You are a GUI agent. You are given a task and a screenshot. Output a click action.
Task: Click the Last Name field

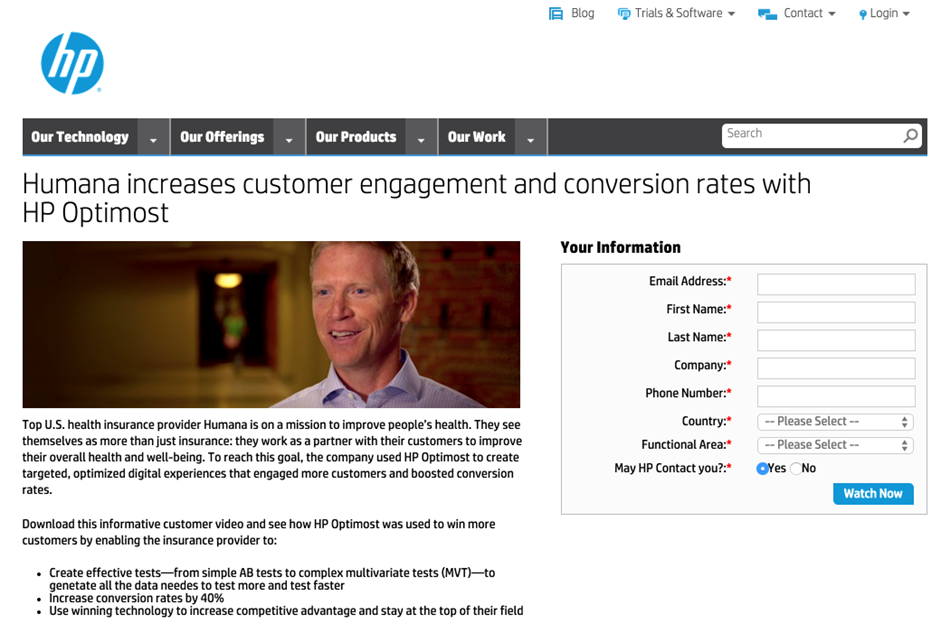click(836, 340)
